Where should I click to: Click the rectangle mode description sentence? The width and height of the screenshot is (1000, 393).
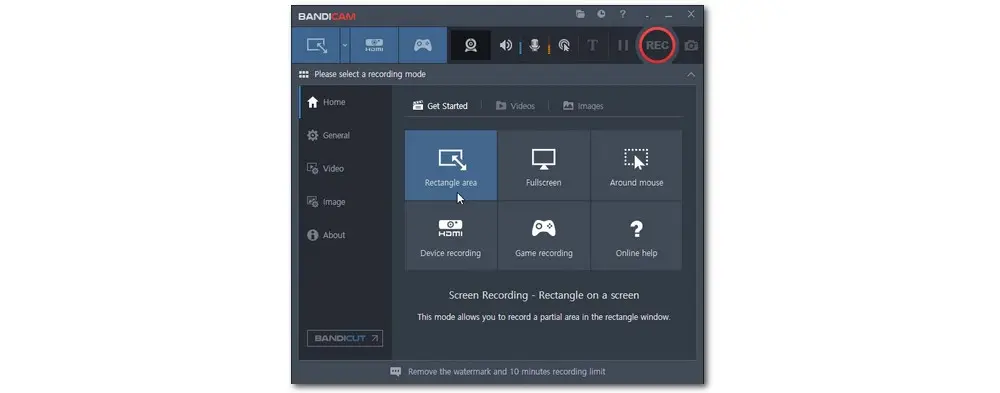pos(544,317)
